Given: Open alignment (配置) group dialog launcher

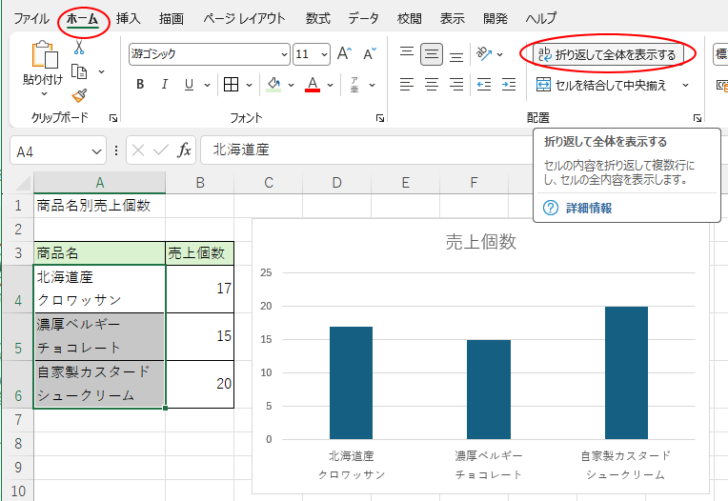Looking at the screenshot, I should pos(697,118).
